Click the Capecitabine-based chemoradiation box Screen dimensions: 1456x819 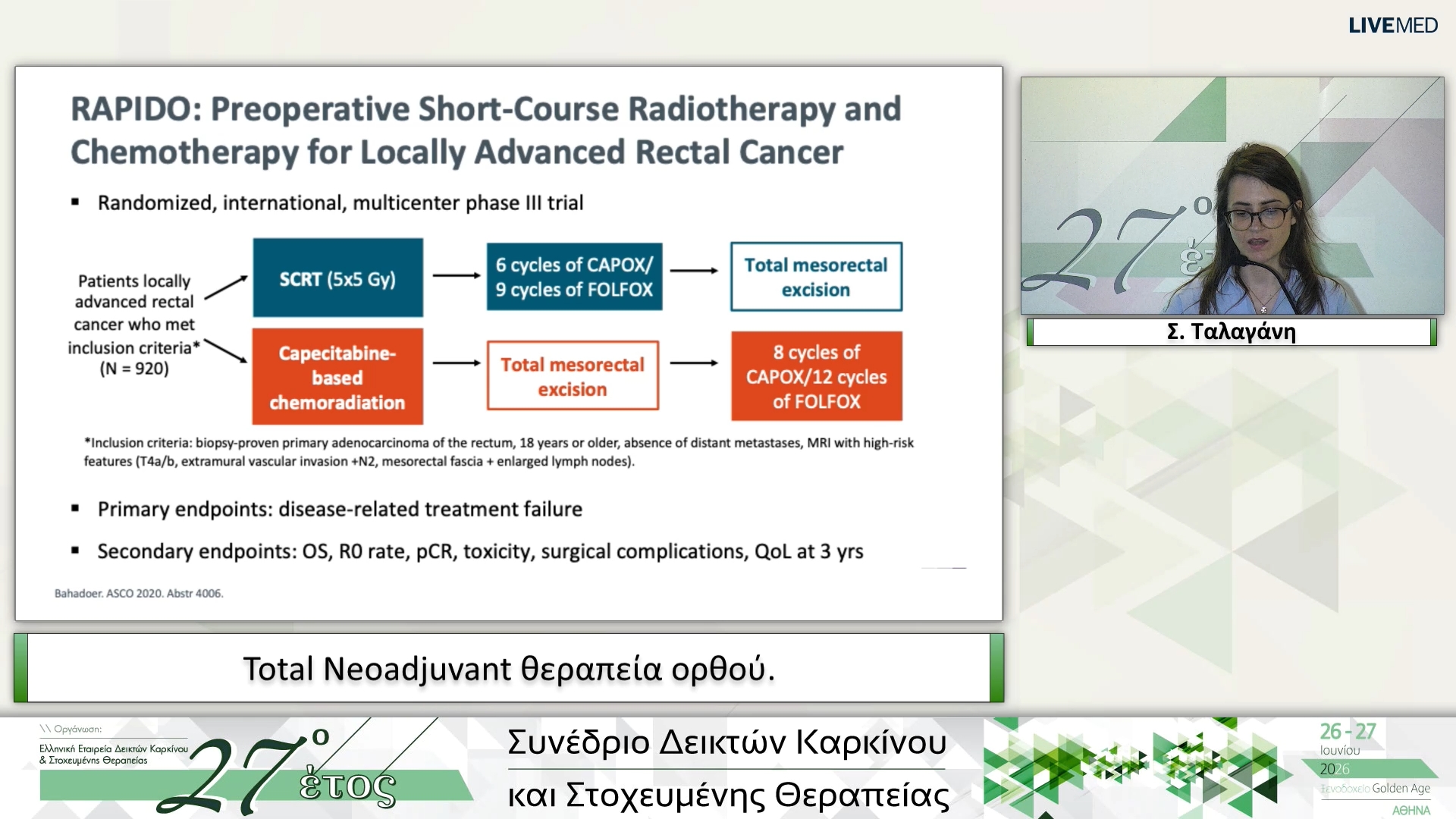pos(337,377)
